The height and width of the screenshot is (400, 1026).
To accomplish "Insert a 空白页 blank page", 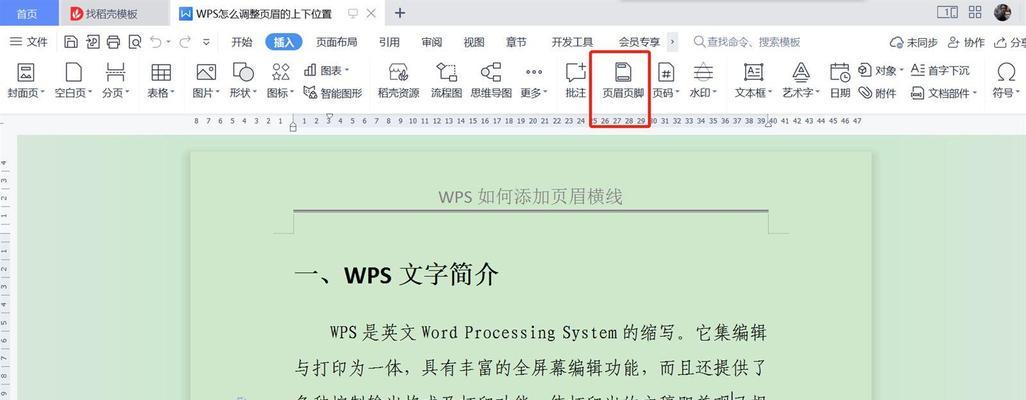I will (x=73, y=81).
